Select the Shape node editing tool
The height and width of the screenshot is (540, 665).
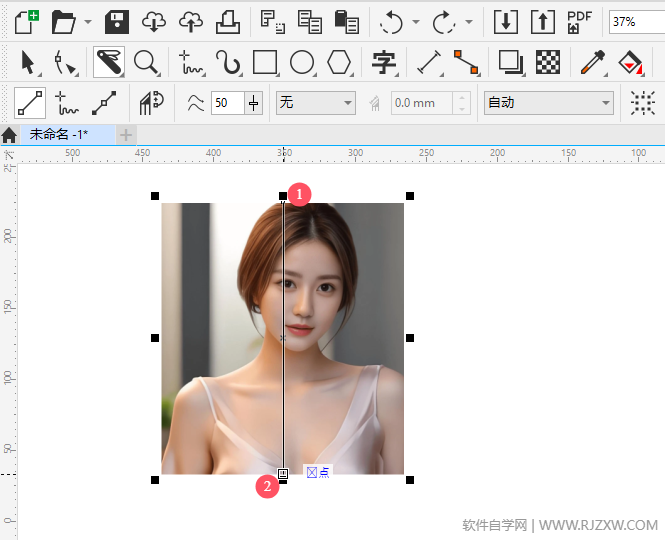[66, 63]
